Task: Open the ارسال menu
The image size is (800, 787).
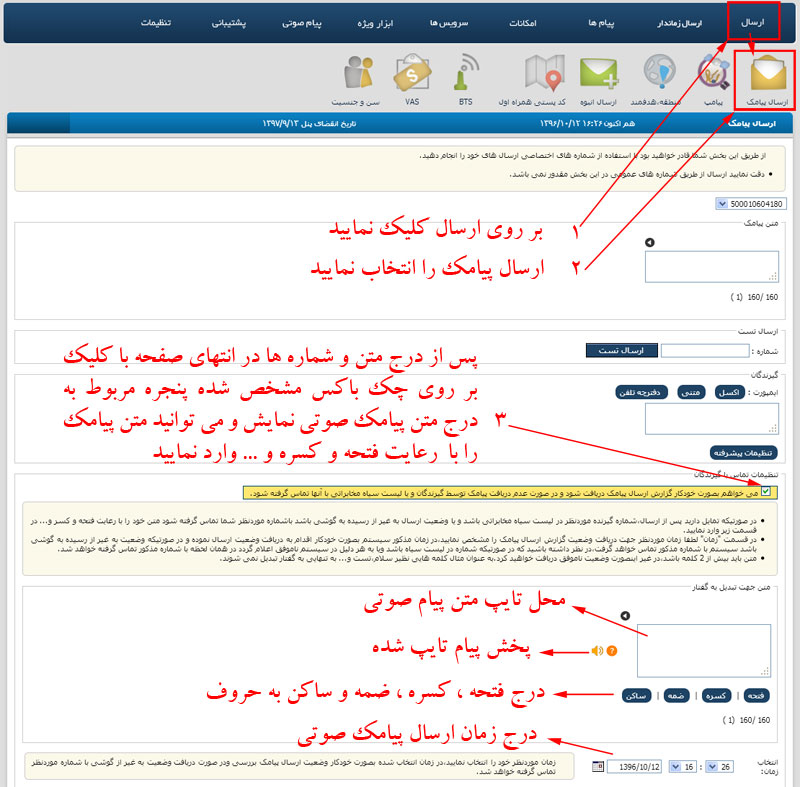Action: coord(753,22)
